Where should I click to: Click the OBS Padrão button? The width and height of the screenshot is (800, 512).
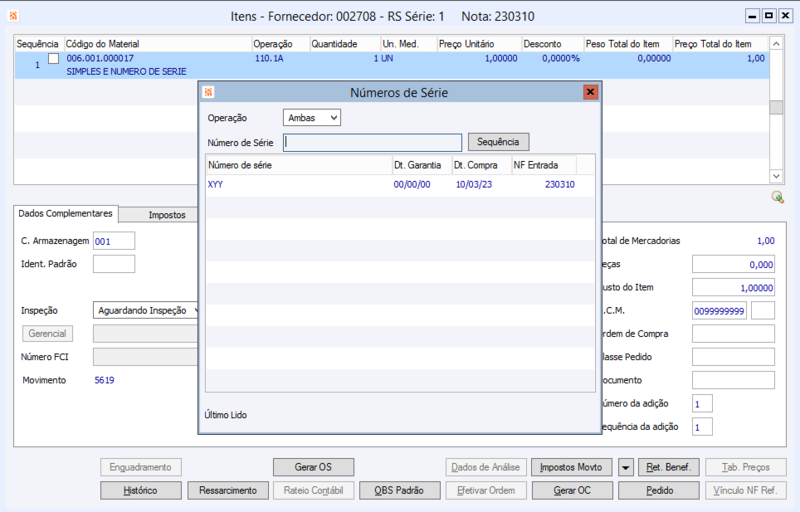coord(399,491)
